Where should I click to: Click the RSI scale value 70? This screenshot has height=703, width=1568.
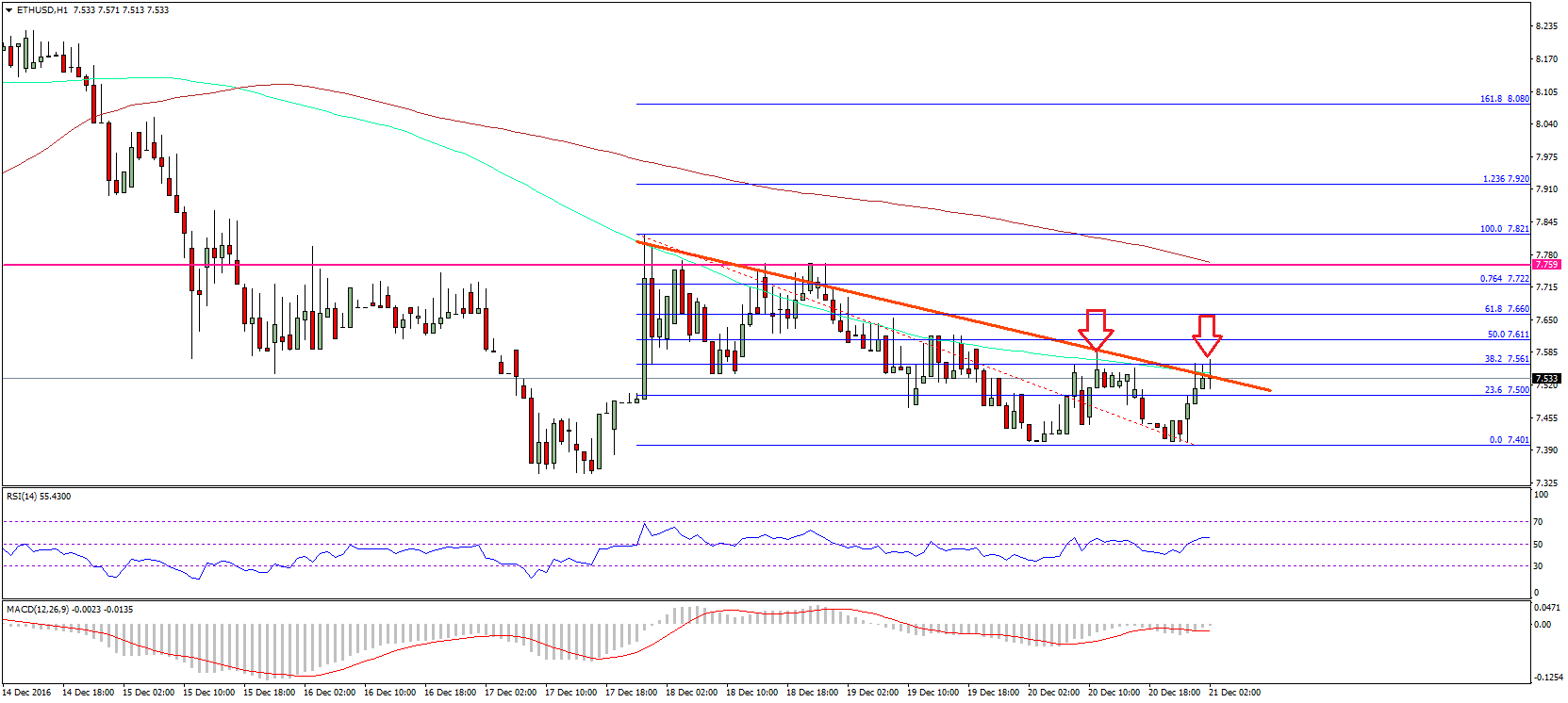tap(1539, 521)
